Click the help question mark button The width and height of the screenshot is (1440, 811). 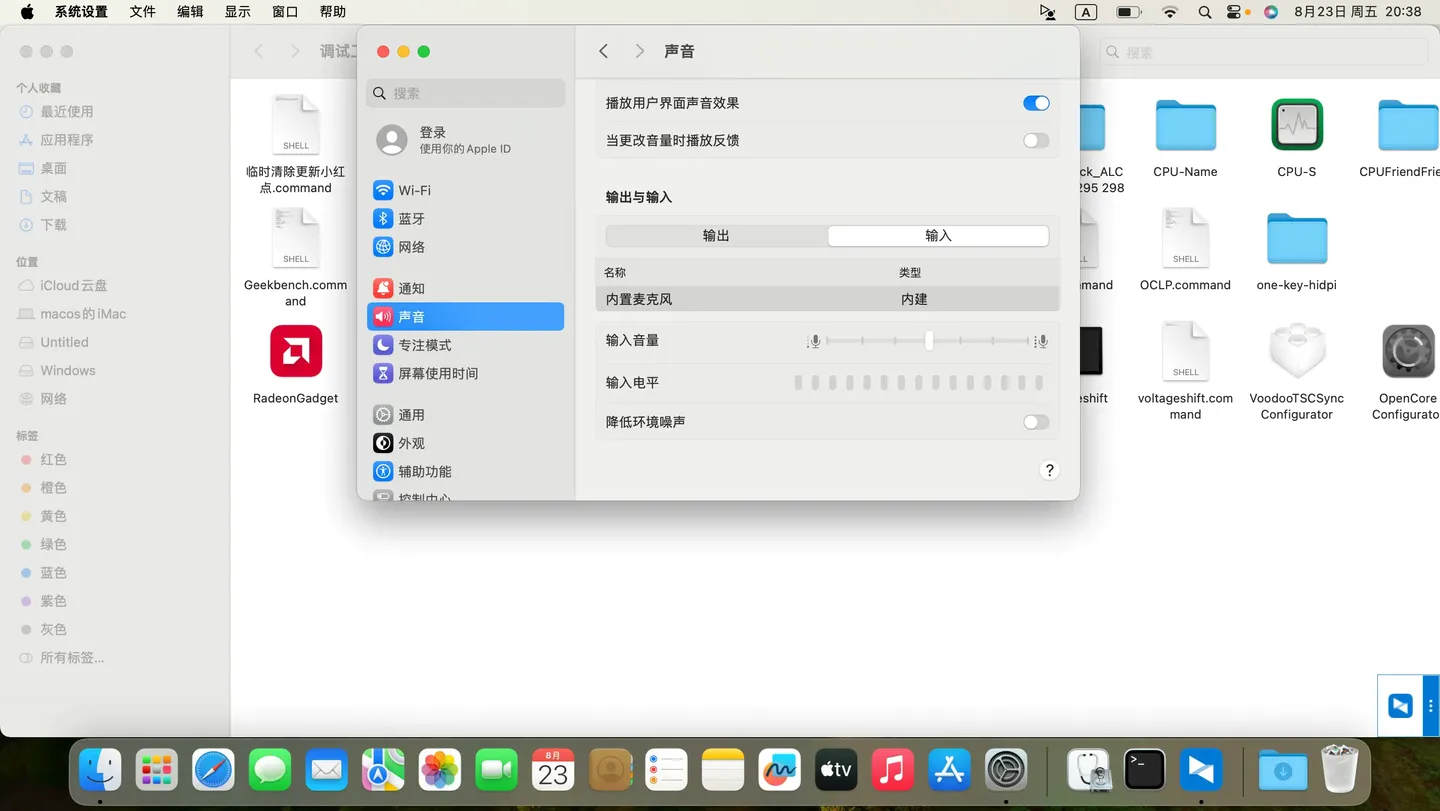pos(1049,469)
